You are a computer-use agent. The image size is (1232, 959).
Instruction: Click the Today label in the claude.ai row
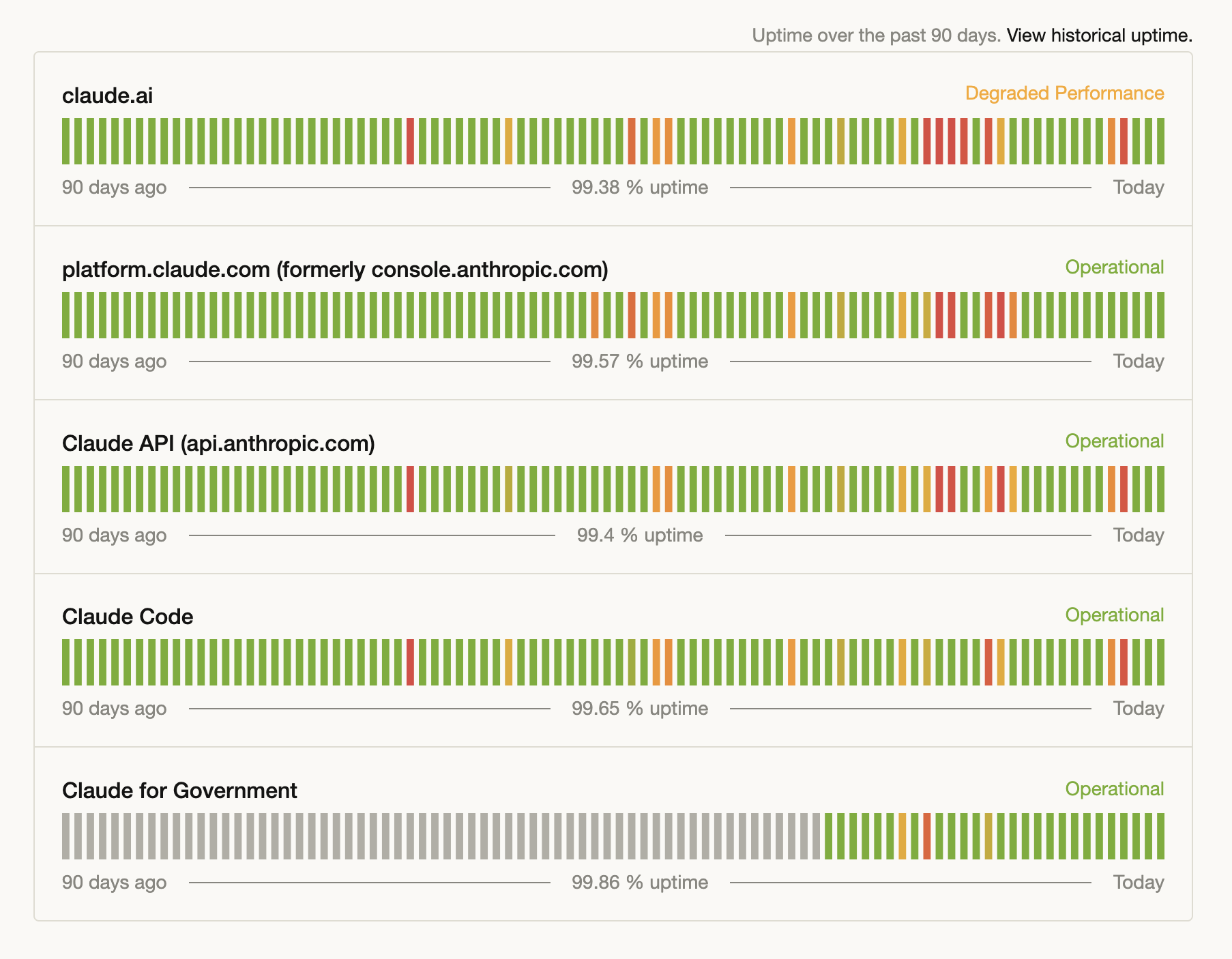click(1137, 187)
